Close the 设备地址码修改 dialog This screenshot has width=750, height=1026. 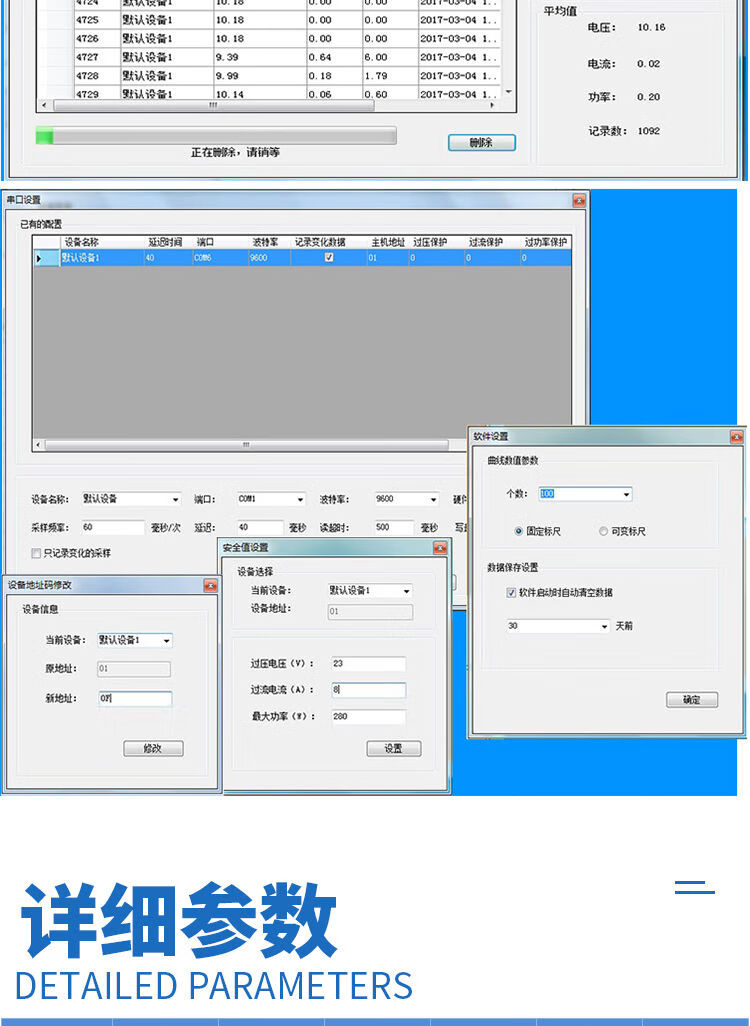(x=210, y=586)
